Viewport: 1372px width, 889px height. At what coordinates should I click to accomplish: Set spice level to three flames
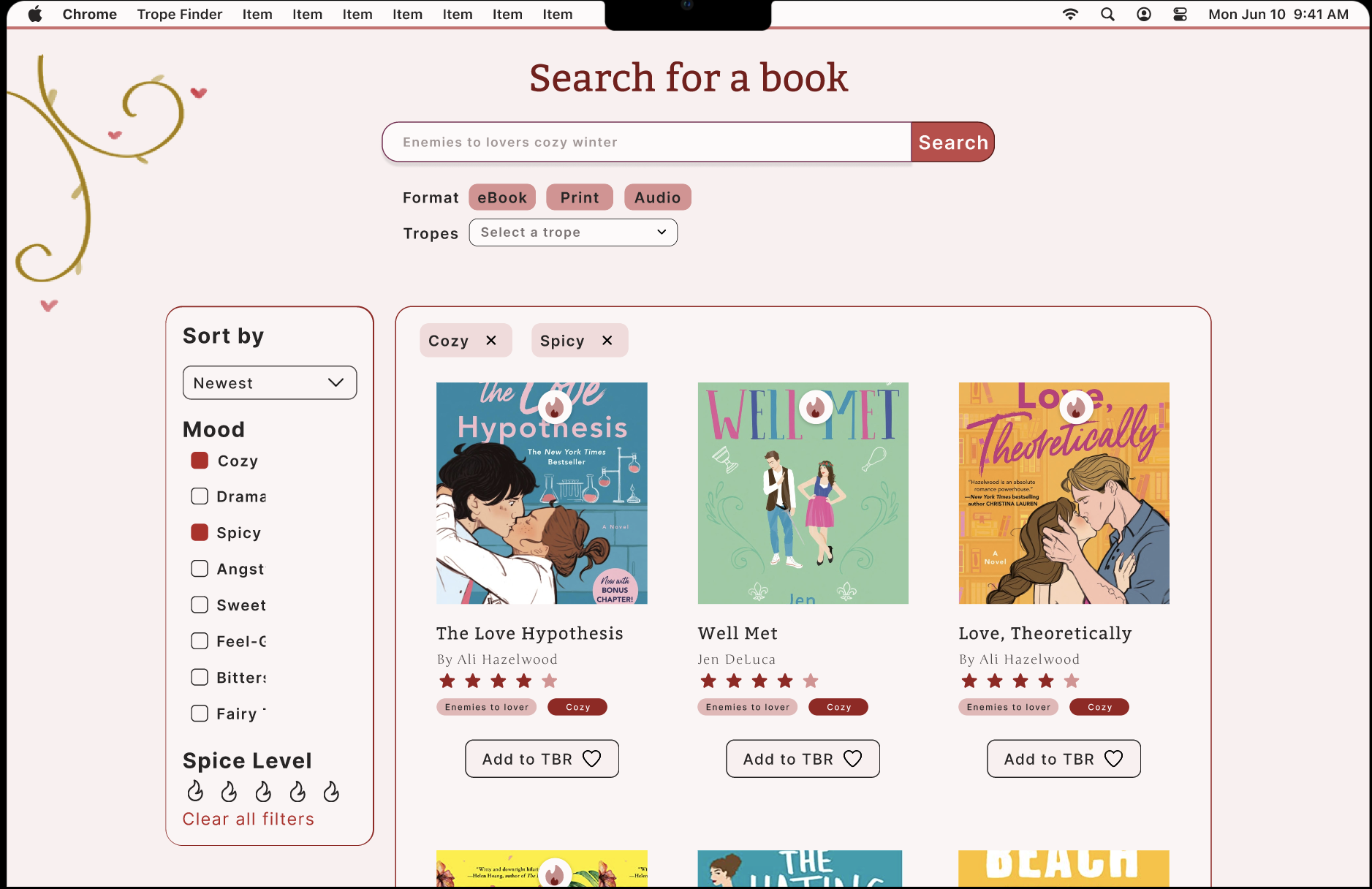pyautogui.click(x=263, y=791)
